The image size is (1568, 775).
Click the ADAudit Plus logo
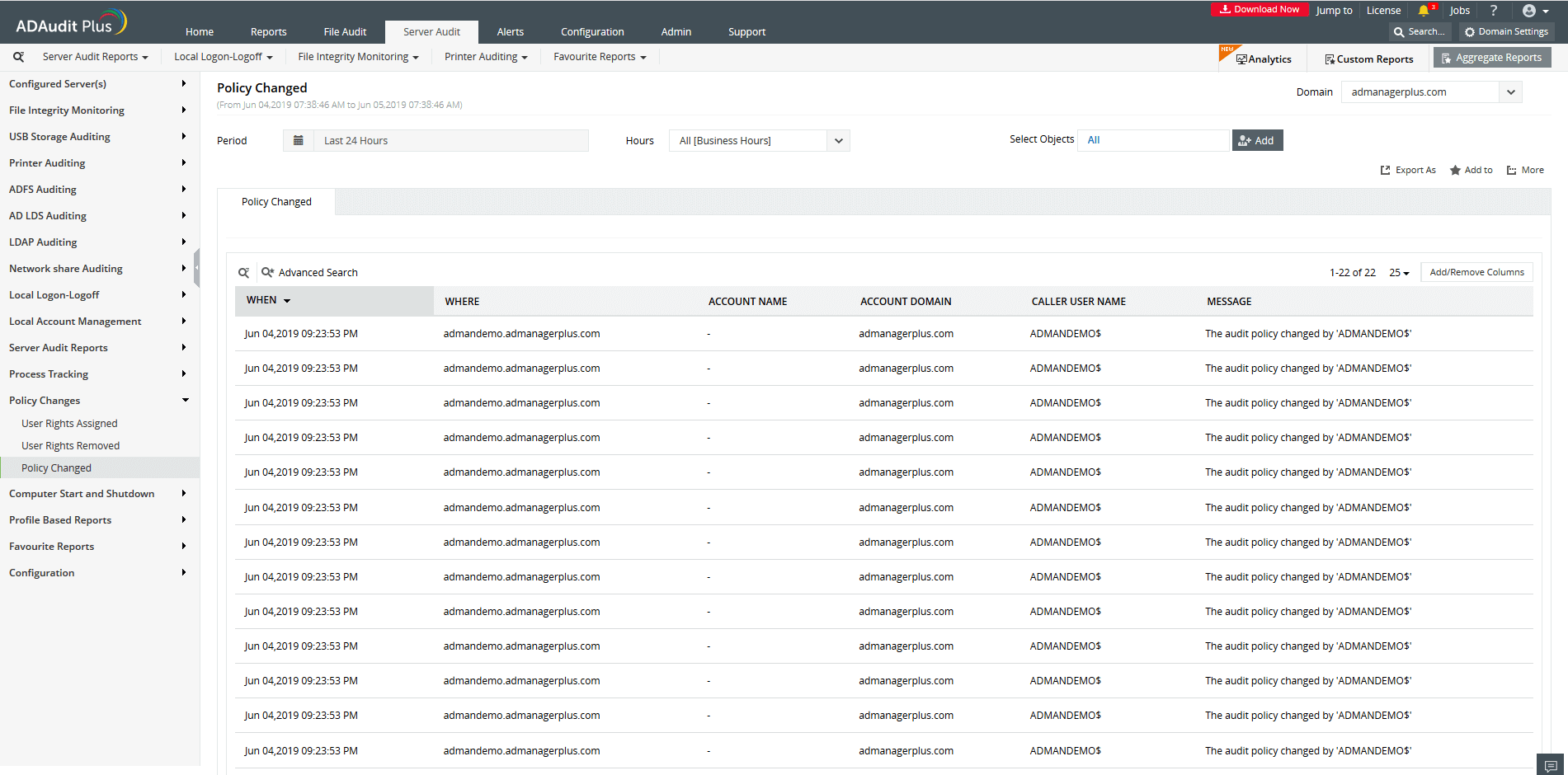pyautogui.click(x=72, y=22)
